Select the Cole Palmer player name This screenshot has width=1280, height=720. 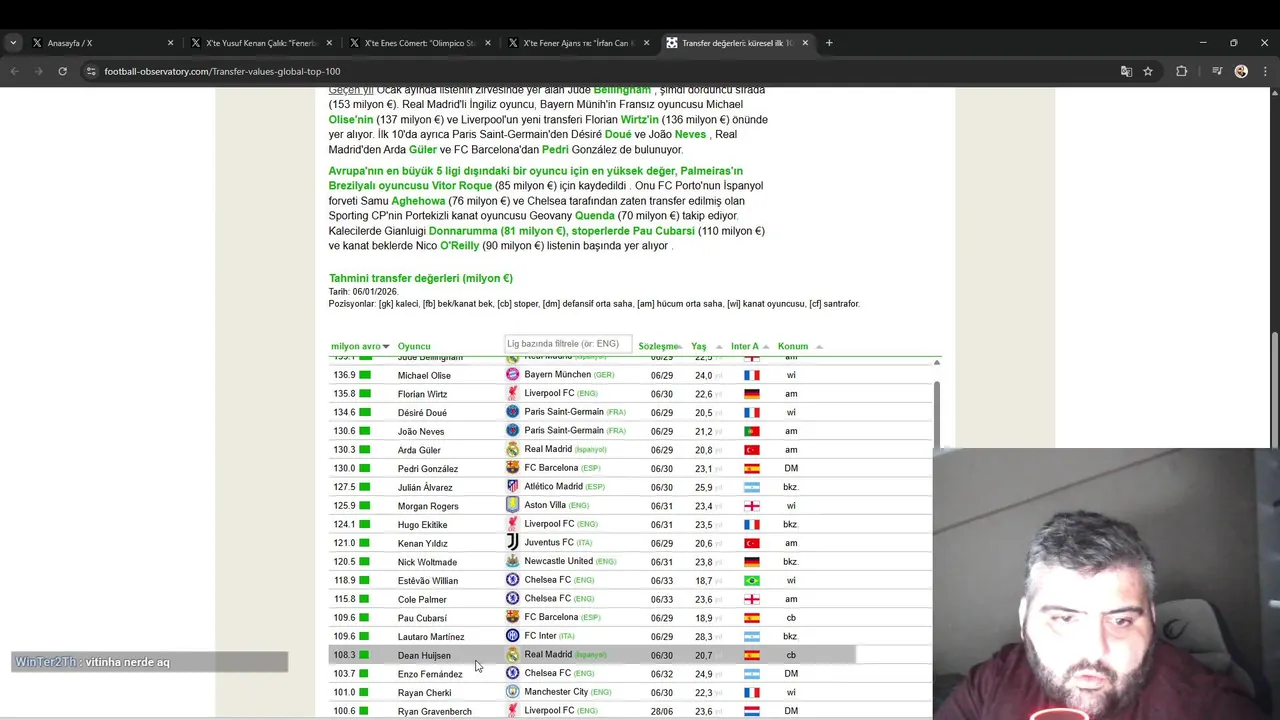(x=422, y=600)
